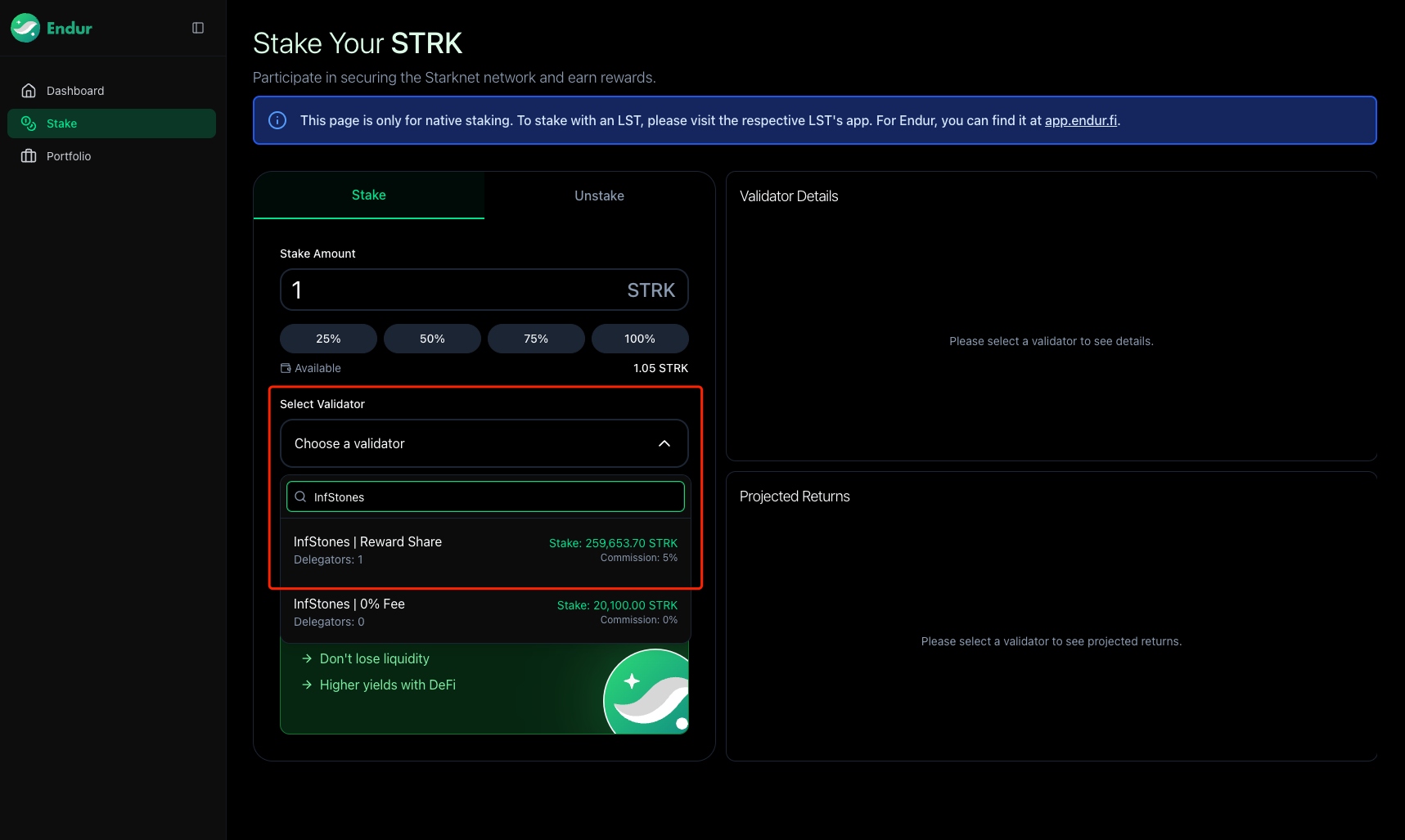Set the stake amount to 25%

(x=328, y=339)
